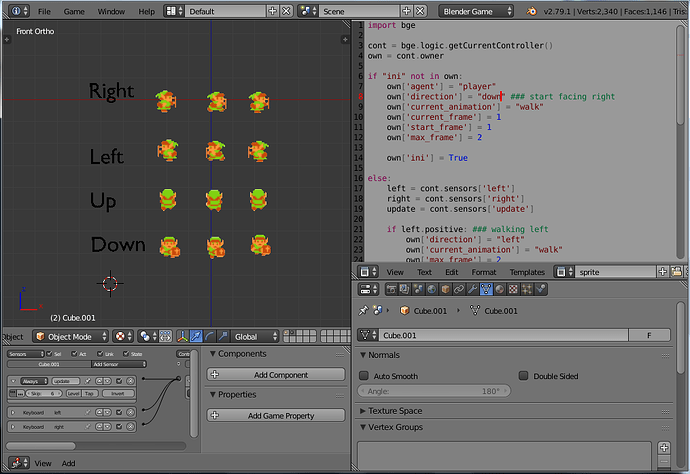Open the World properties globe tab

[432, 289]
